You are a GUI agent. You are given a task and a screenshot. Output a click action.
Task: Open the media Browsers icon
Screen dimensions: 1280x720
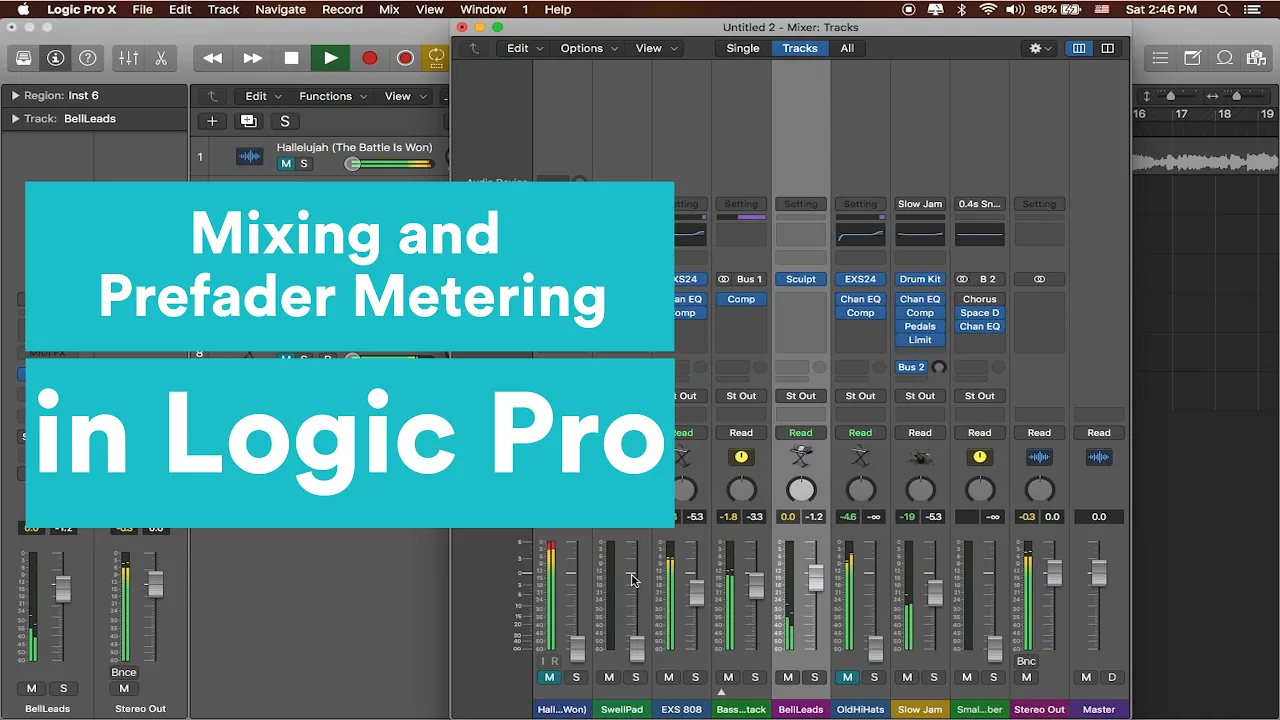(1256, 58)
